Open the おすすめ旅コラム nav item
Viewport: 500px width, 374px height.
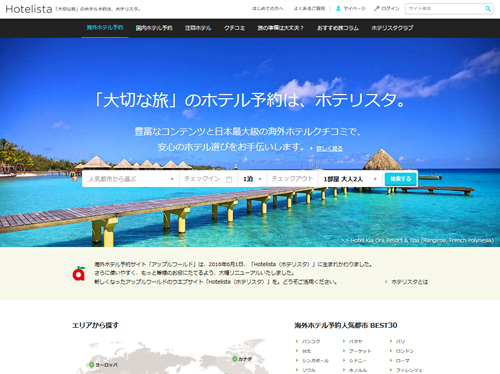click(x=338, y=28)
